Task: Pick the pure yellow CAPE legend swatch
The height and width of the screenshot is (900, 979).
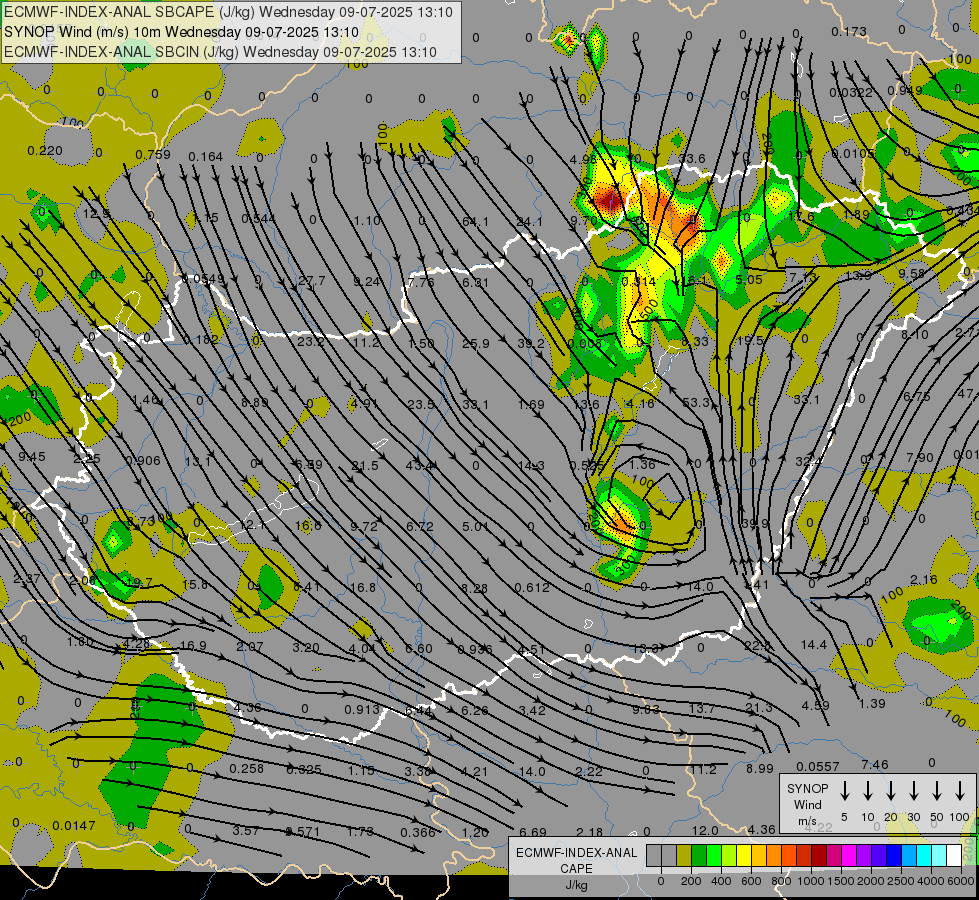Action: (744, 856)
